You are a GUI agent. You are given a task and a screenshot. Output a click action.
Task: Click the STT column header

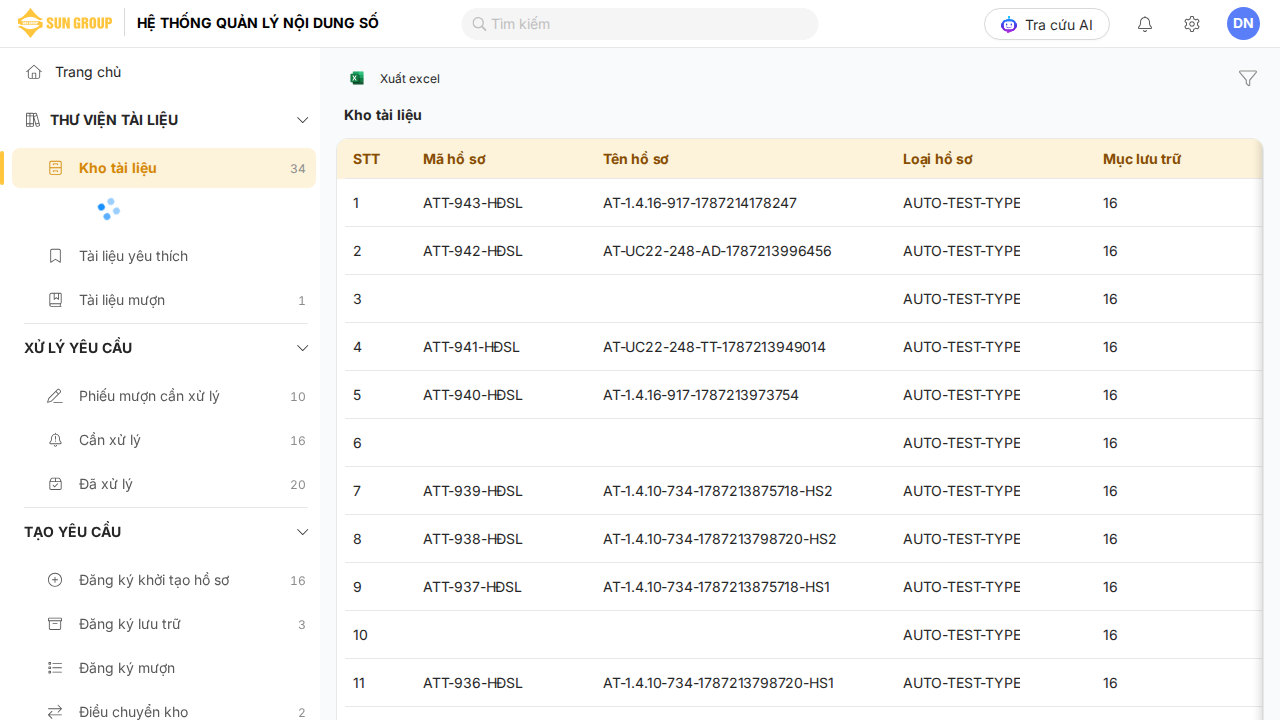tap(367, 159)
